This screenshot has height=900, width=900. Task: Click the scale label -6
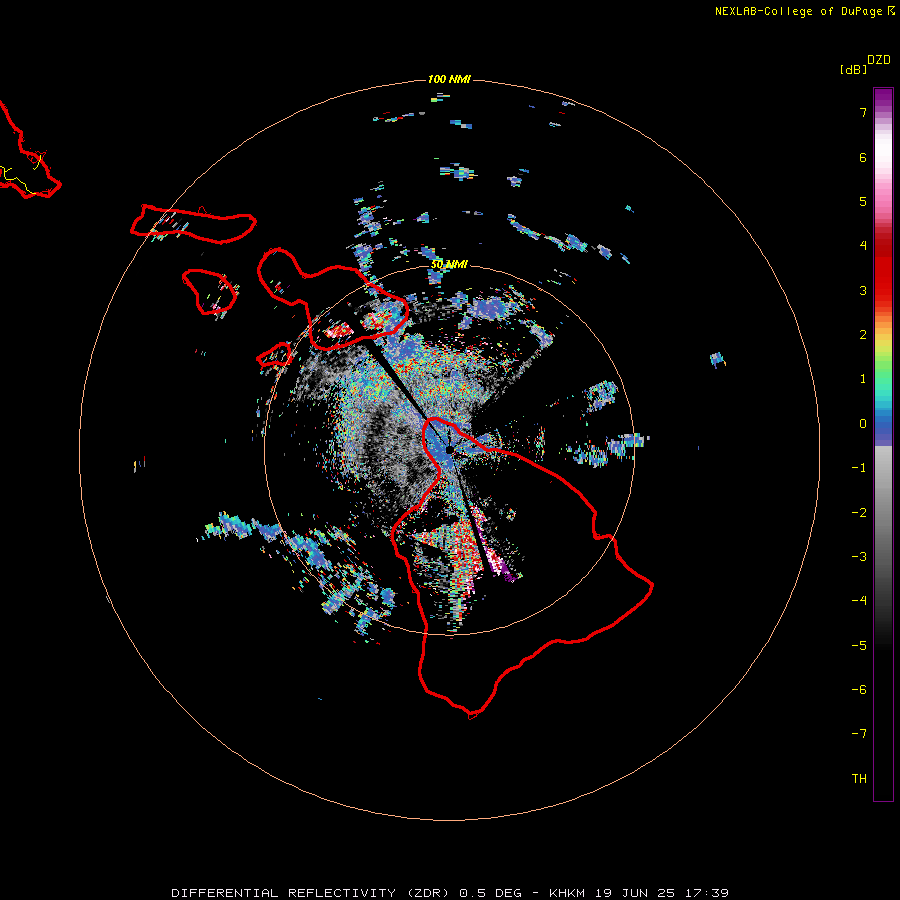point(859,690)
